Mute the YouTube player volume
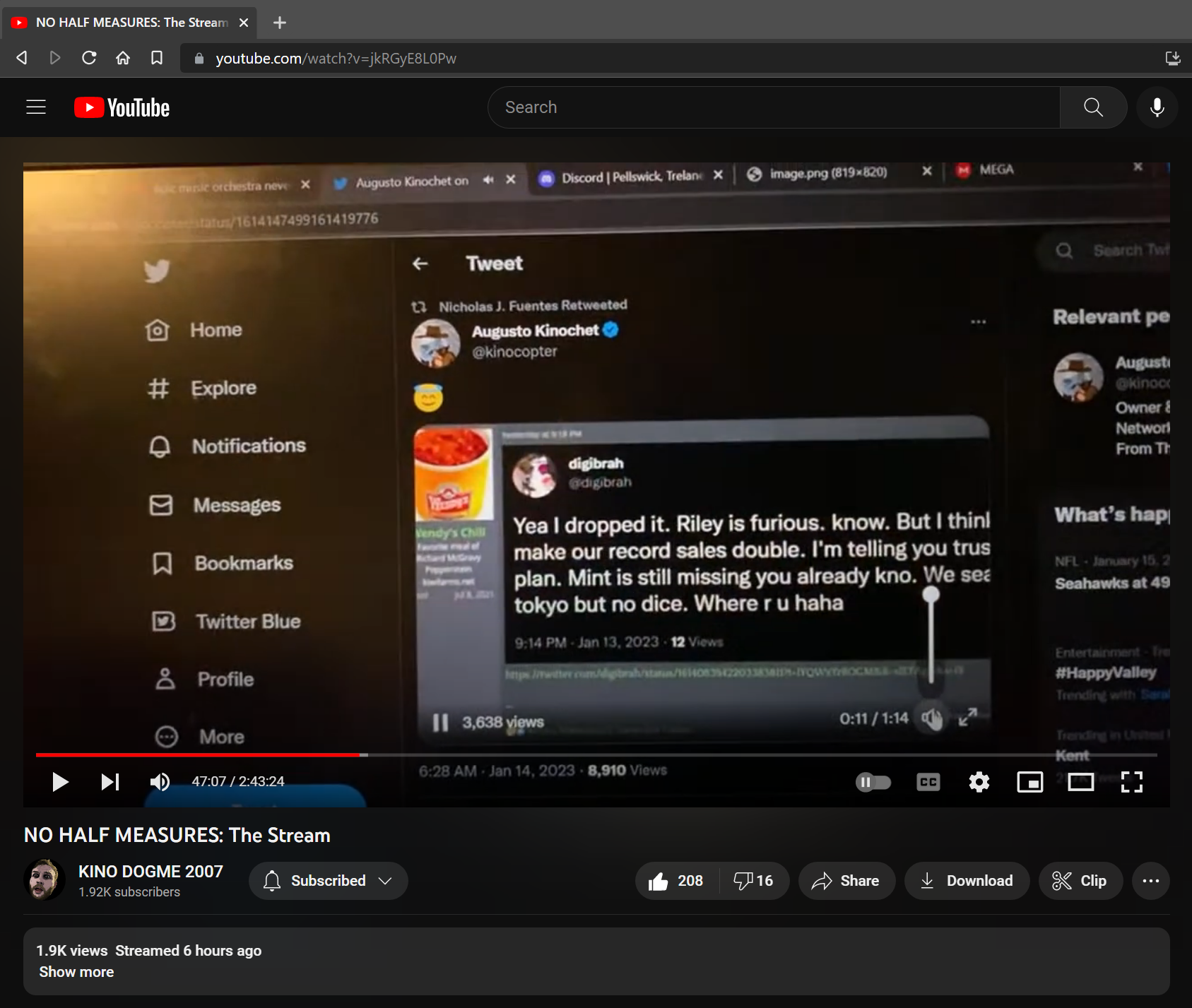Image resolution: width=1192 pixels, height=1008 pixels. tap(160, 781)
